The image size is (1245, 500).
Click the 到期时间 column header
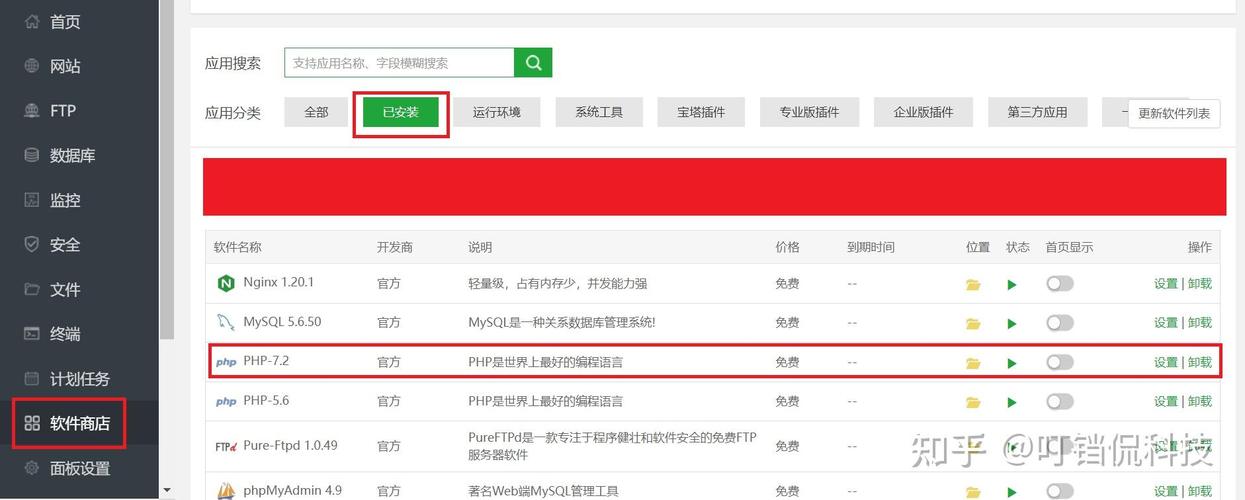[x=871, y=247]
